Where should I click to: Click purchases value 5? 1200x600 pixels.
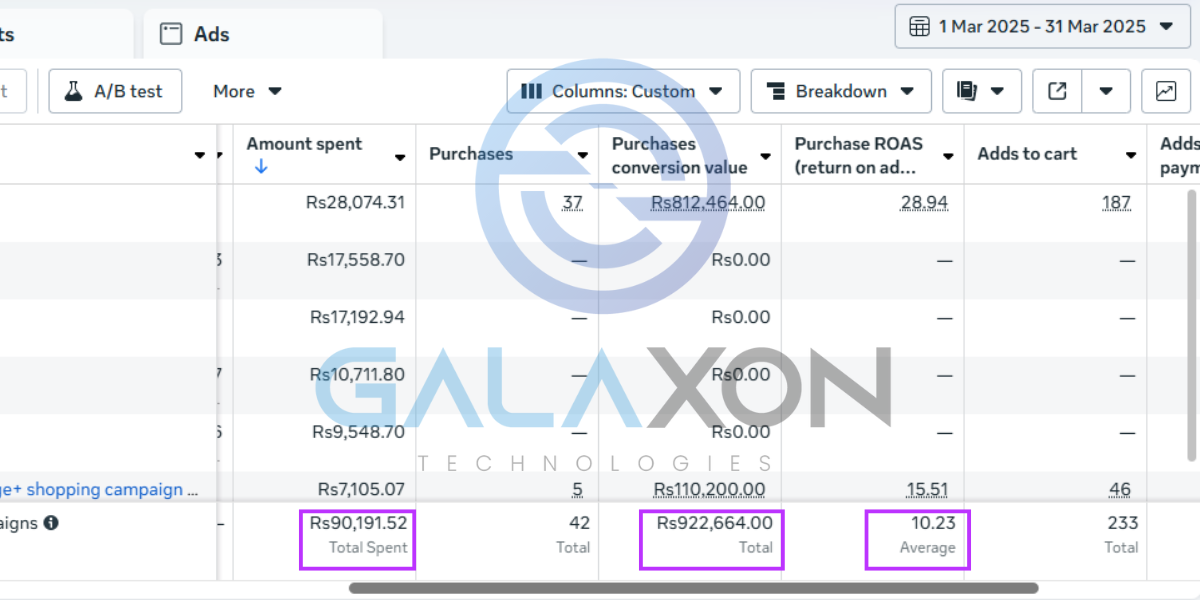tap(577, 490)
